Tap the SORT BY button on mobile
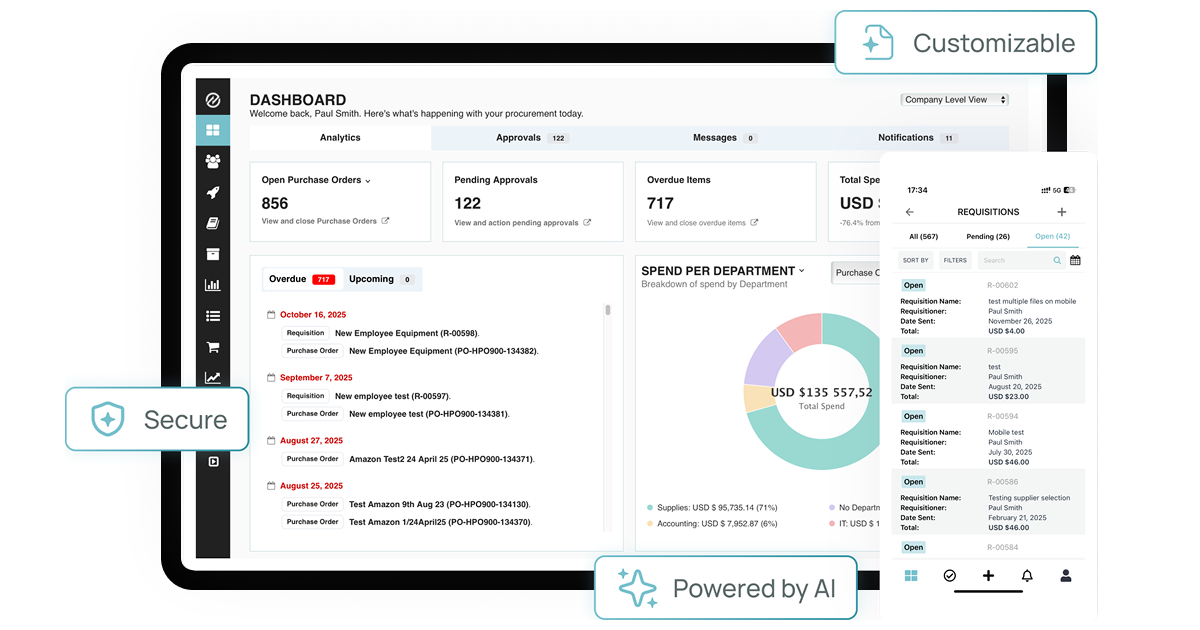The image size is (1200, 630). pos(916,260)
